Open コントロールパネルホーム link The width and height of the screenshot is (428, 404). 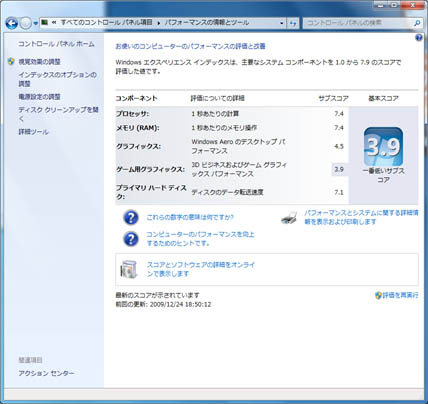[56, 44]
